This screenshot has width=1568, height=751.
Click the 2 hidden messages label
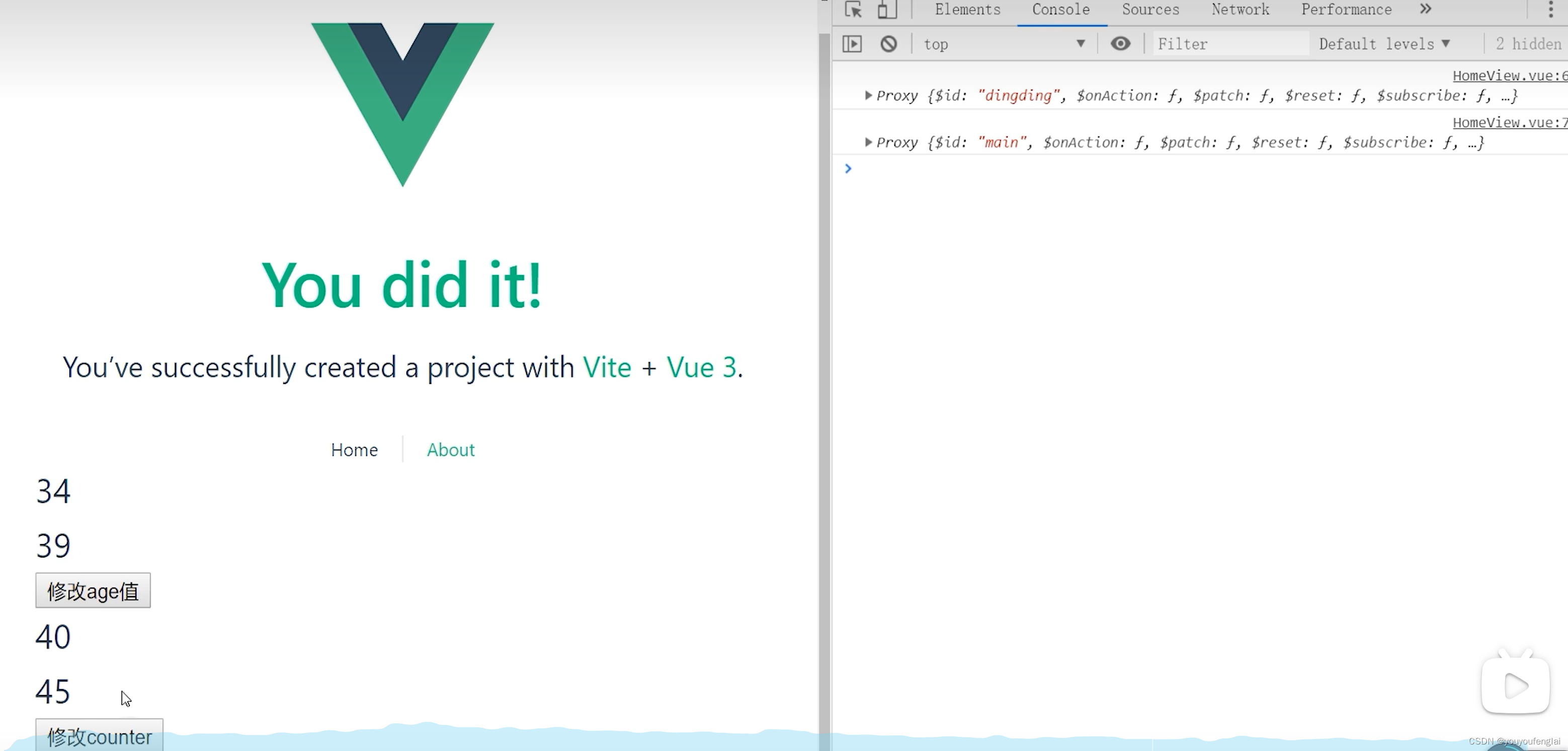(x=1528, y=44)
